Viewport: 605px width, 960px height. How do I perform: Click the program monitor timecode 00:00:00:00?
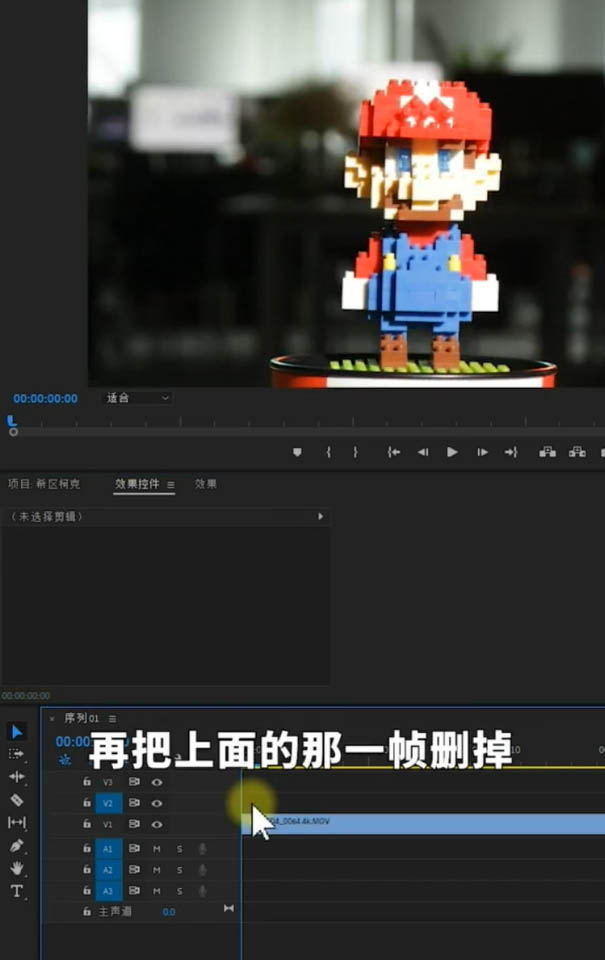[45, 399]
